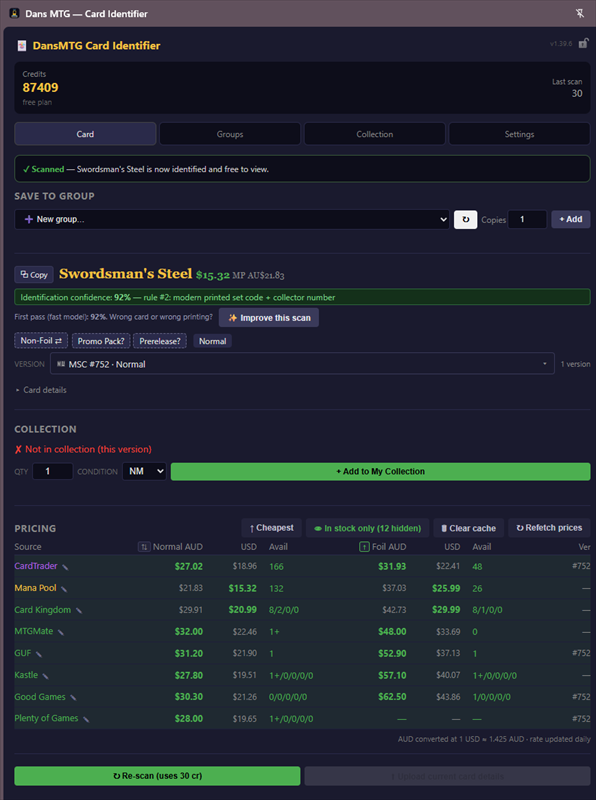Screen dimensions: 596x800
Task: Open the Good Games source link
Action: pyautogui.click(x=40, y=697)
